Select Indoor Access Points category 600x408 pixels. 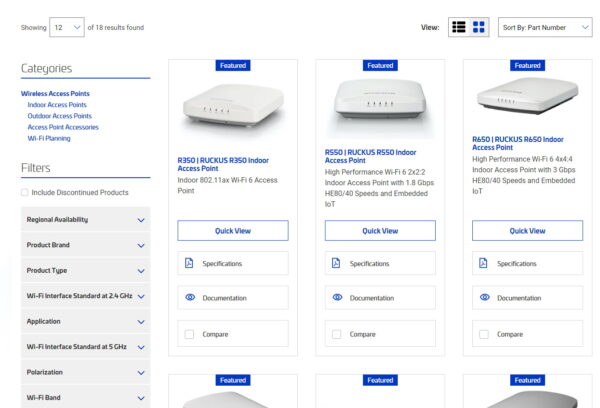tap(57, 104)
